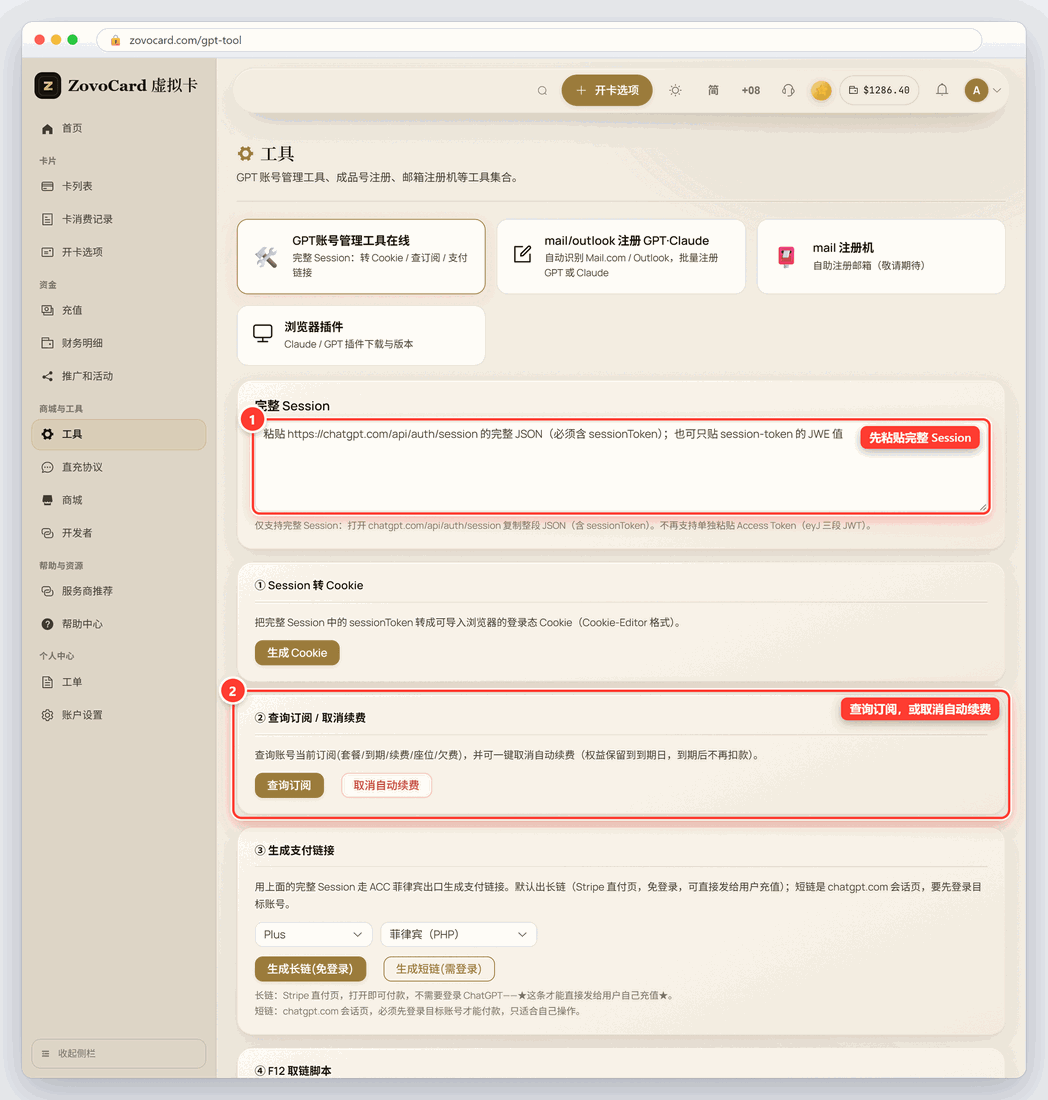Open the Plus plan dropdown

(313, 934)
